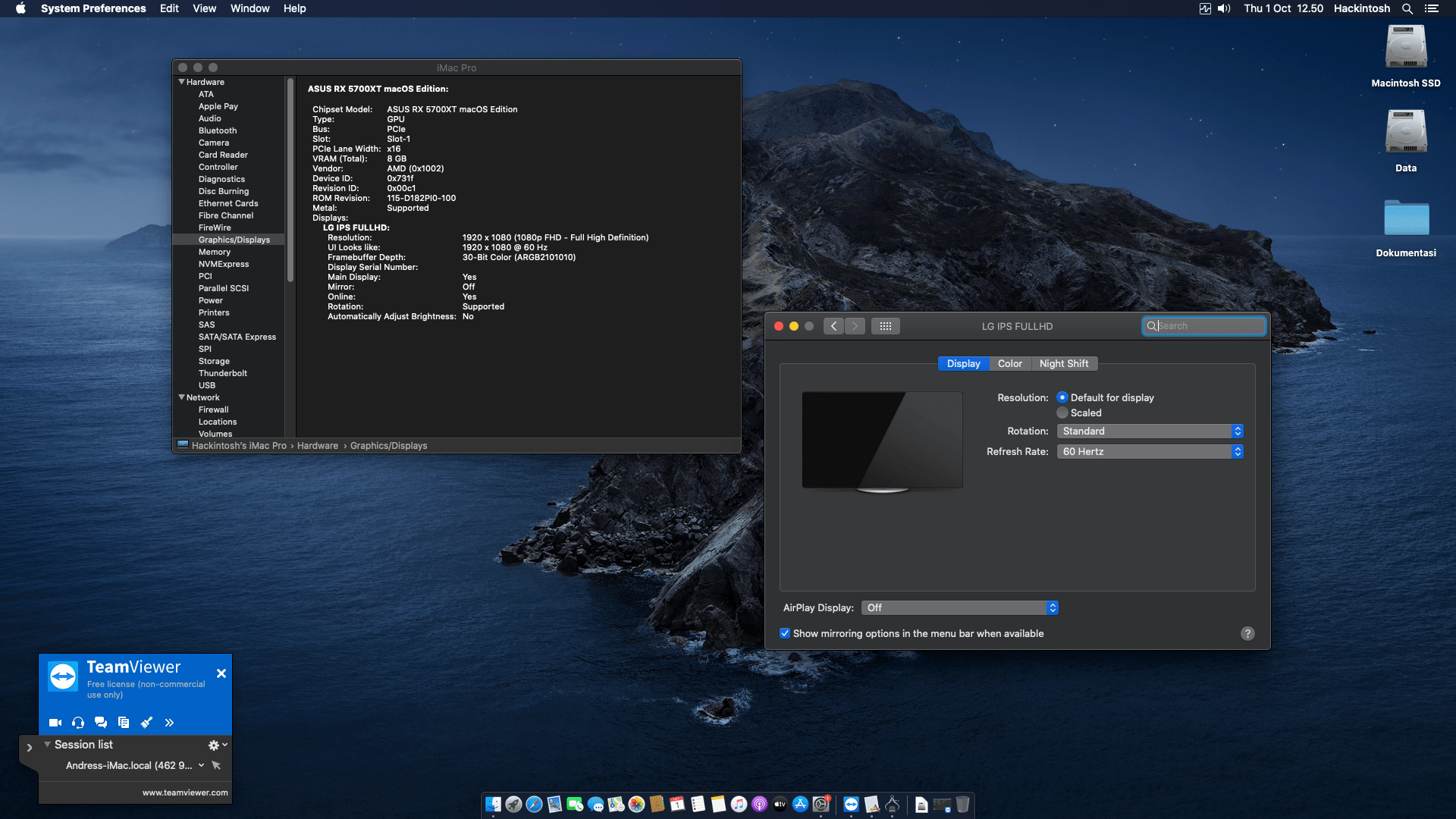The width and height of the screenshot is (1456, 819).
Task: Switch to the Night Shift tab
Action: [x=1064, y=364]
